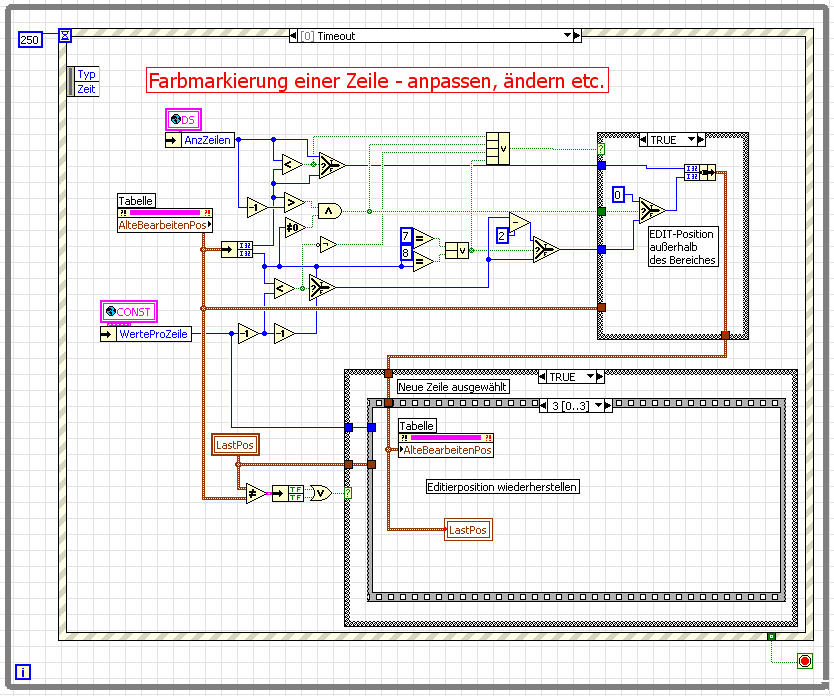The image size is (834, 696).
Task: Click the Typ event data node element
Action: (x=86, y=74)
